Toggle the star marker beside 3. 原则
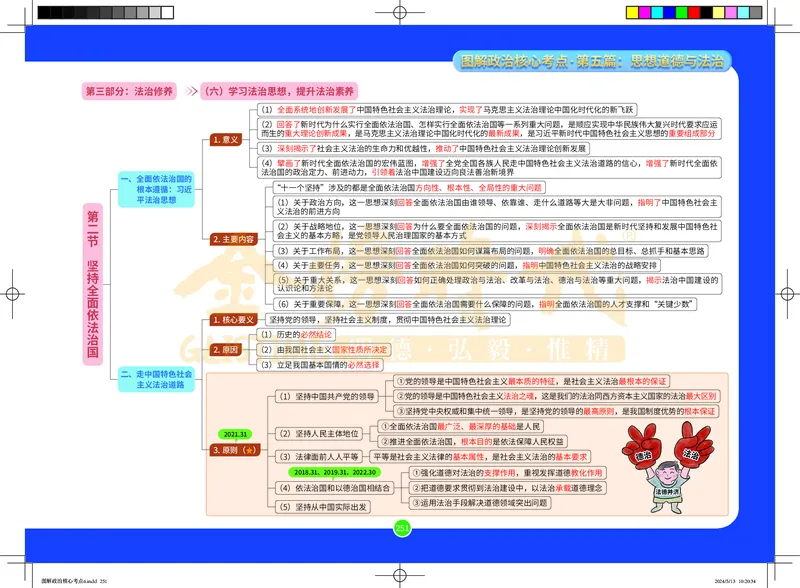This screenshot has width=800, height=588. pyautogui.click(x=251, y=450)
